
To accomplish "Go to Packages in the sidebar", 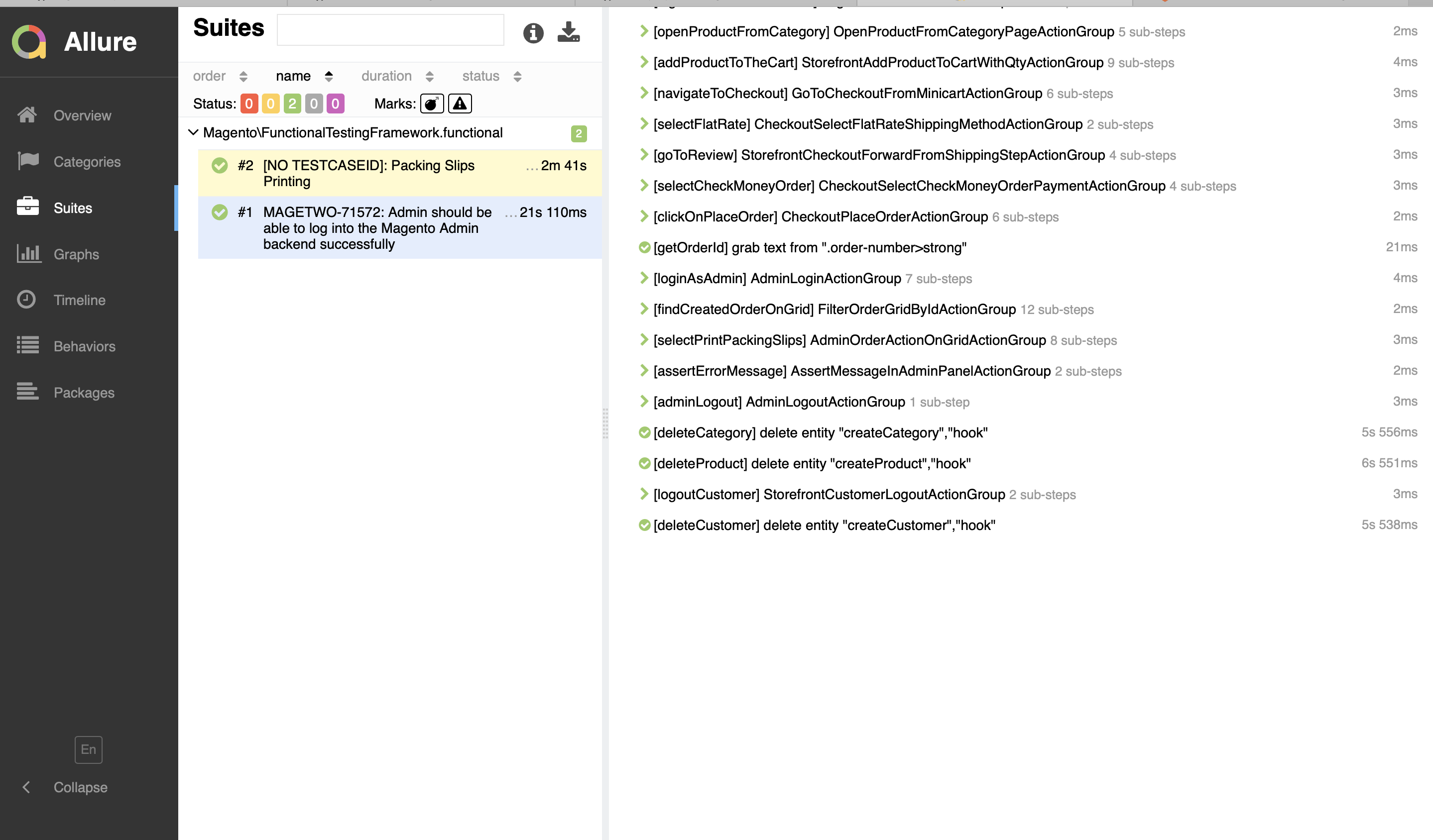I will (84, 393).
